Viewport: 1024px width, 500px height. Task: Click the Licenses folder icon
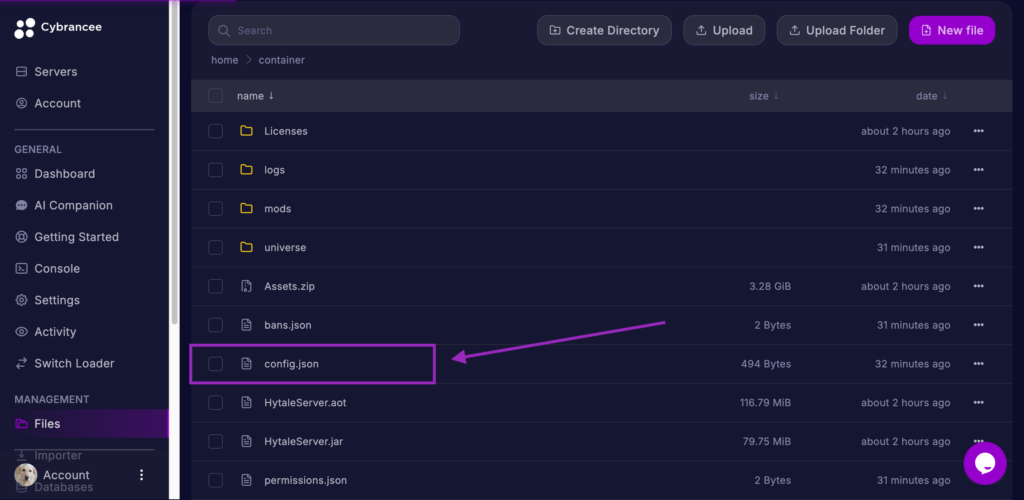tap(246, 131)
